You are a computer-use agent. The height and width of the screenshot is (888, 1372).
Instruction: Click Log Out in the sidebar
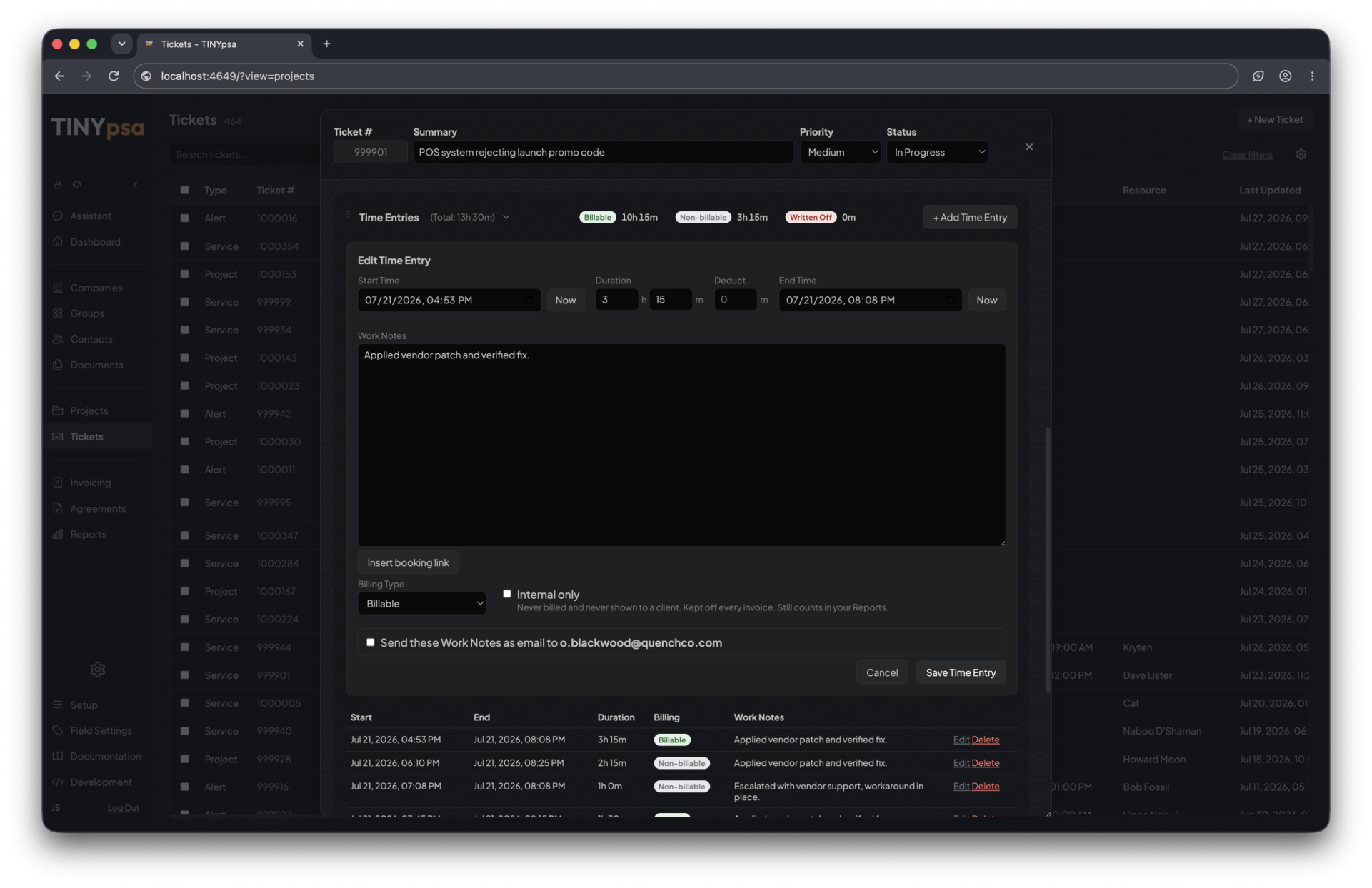click(123, 807)
